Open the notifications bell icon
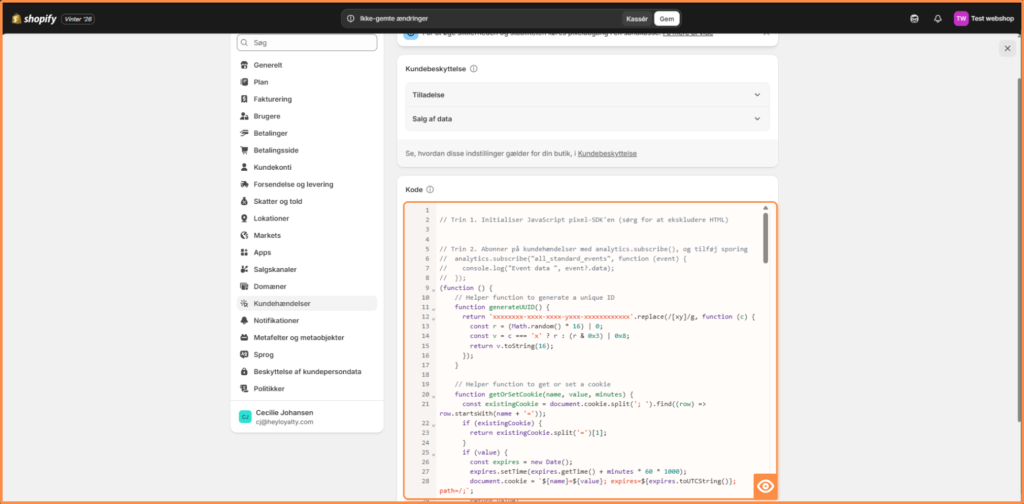This screenshot has height=504, width=1024. (x=937, y=18)
